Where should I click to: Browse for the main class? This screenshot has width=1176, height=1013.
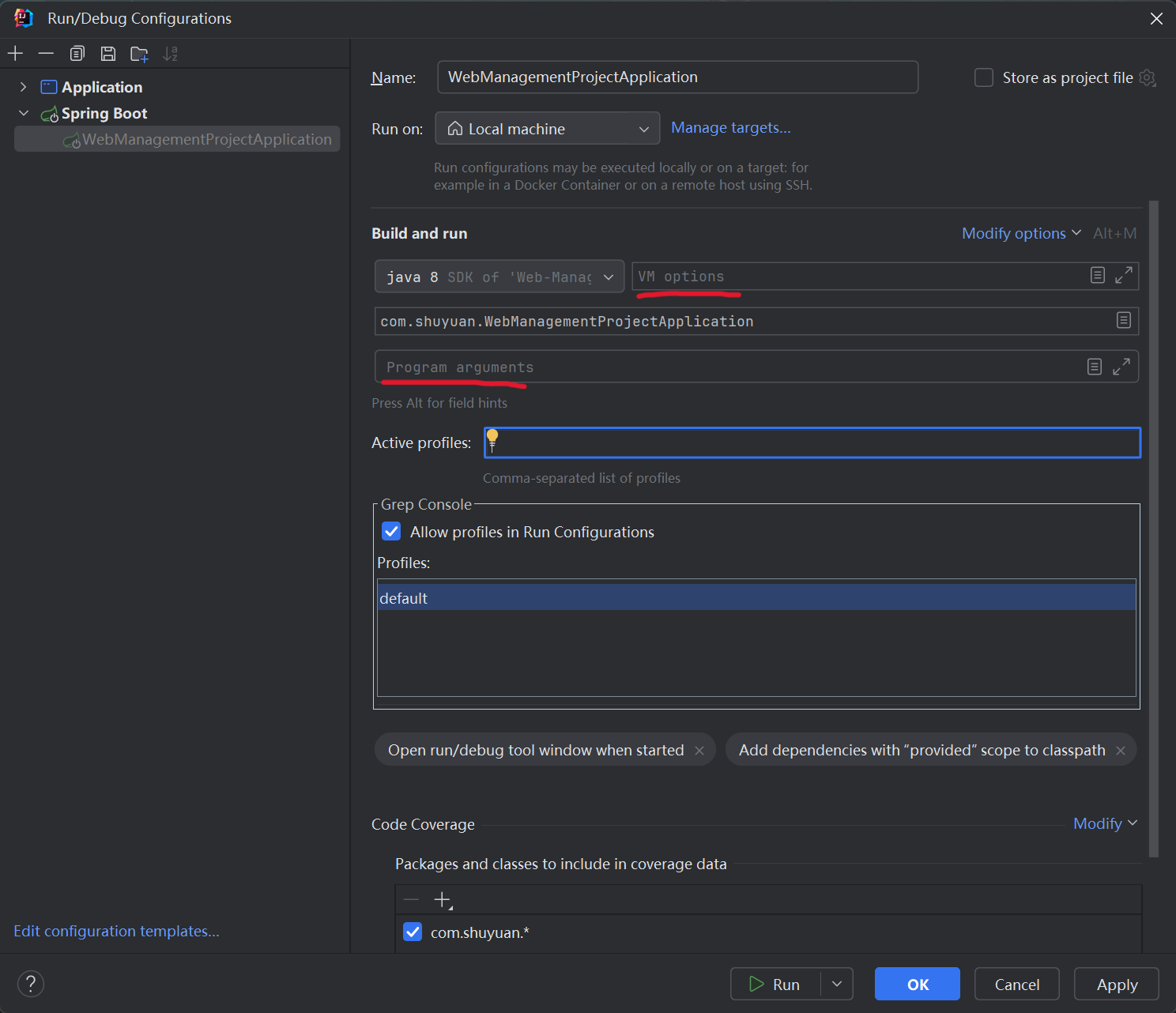pyautogui.click(x=1124, y=320)
